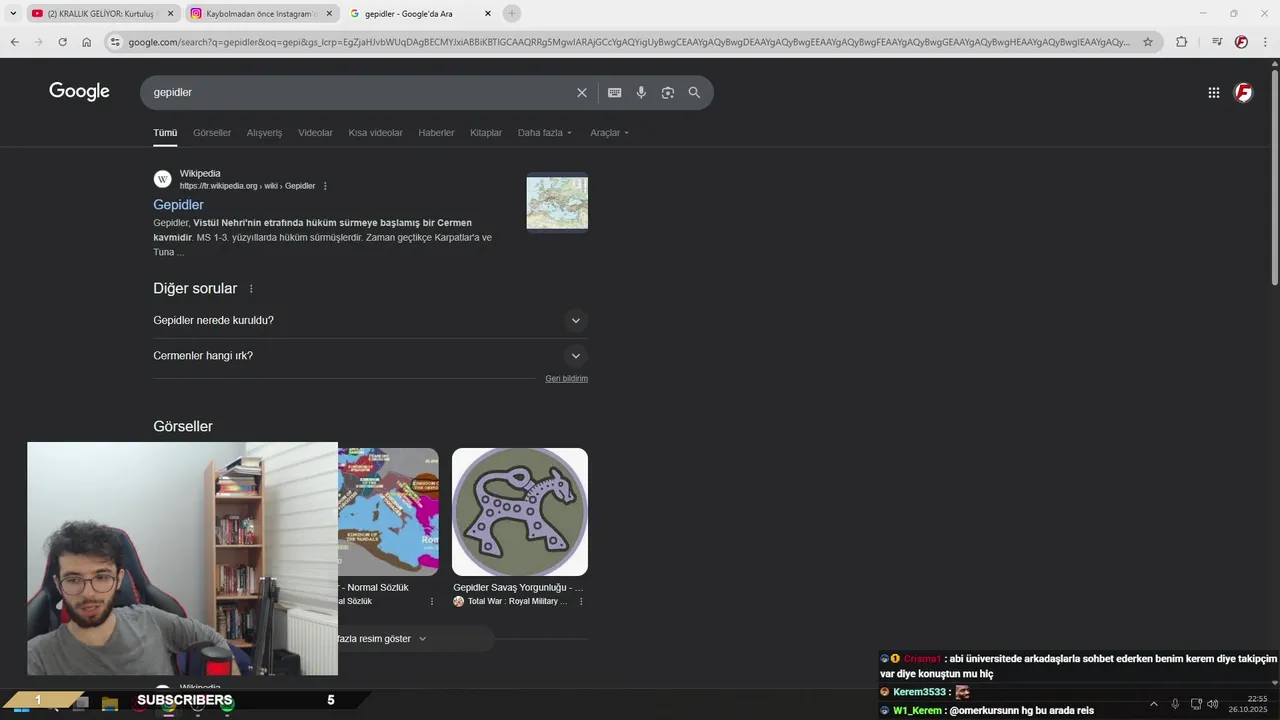Open the Araçlar tools dropdown
Viewport: 1280px width, 720px height.
click(x=609, y=132)
